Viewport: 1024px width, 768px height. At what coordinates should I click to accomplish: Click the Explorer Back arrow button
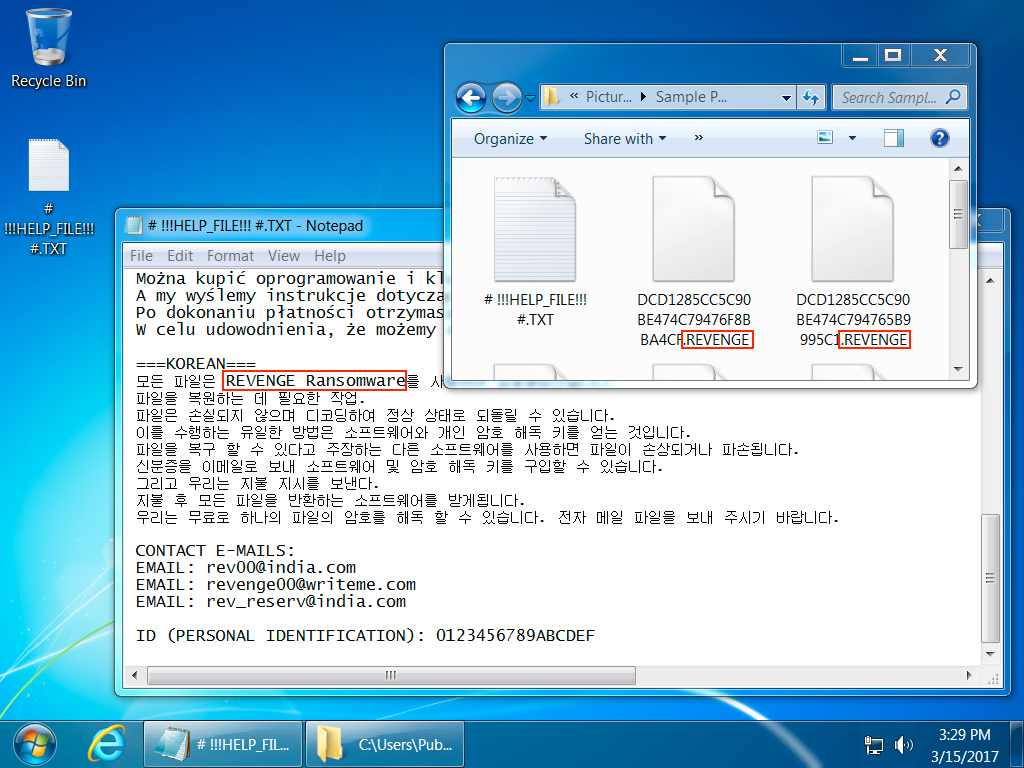[471, 98]
